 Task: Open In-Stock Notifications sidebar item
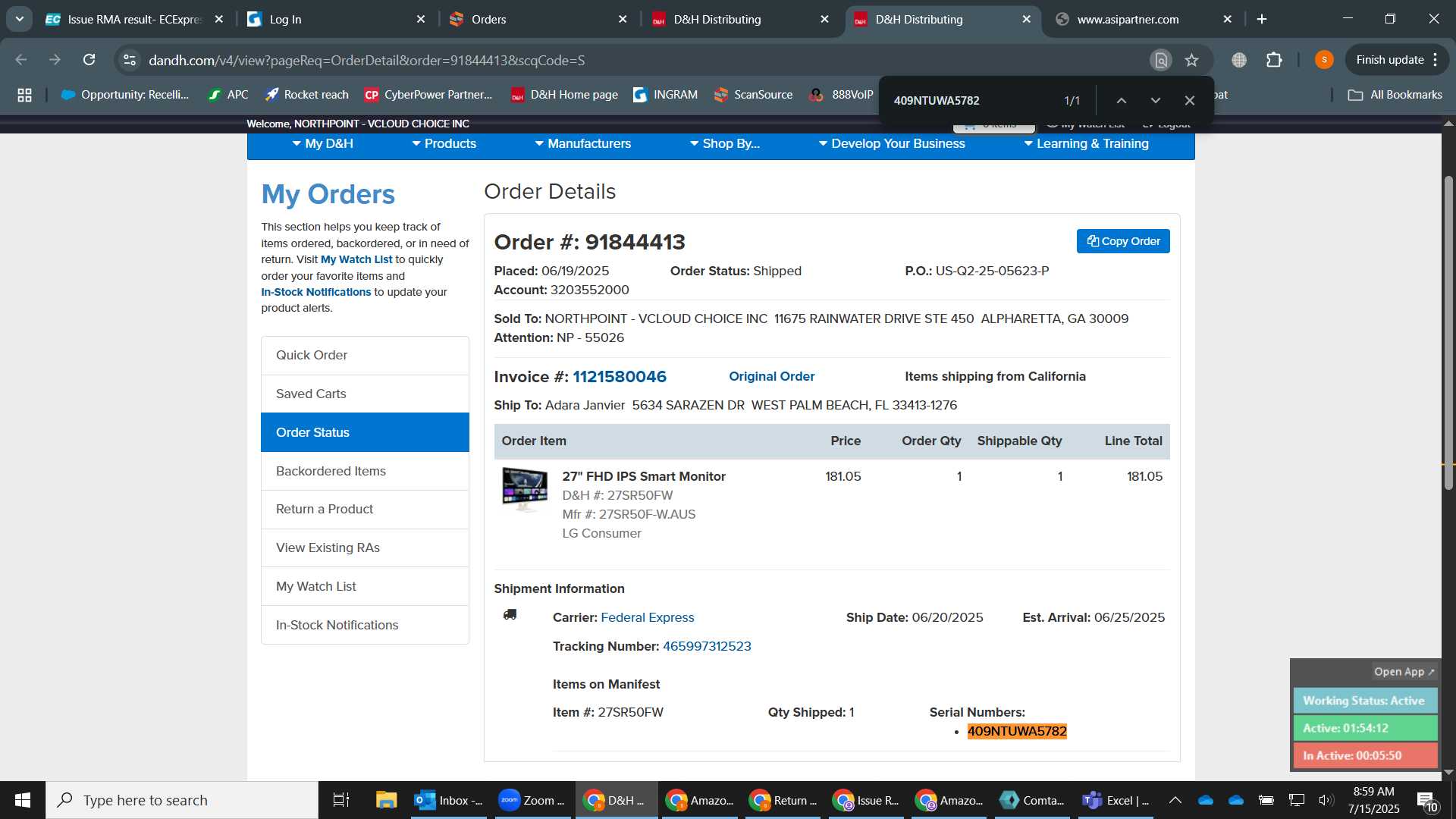click(x=365, y=625)
